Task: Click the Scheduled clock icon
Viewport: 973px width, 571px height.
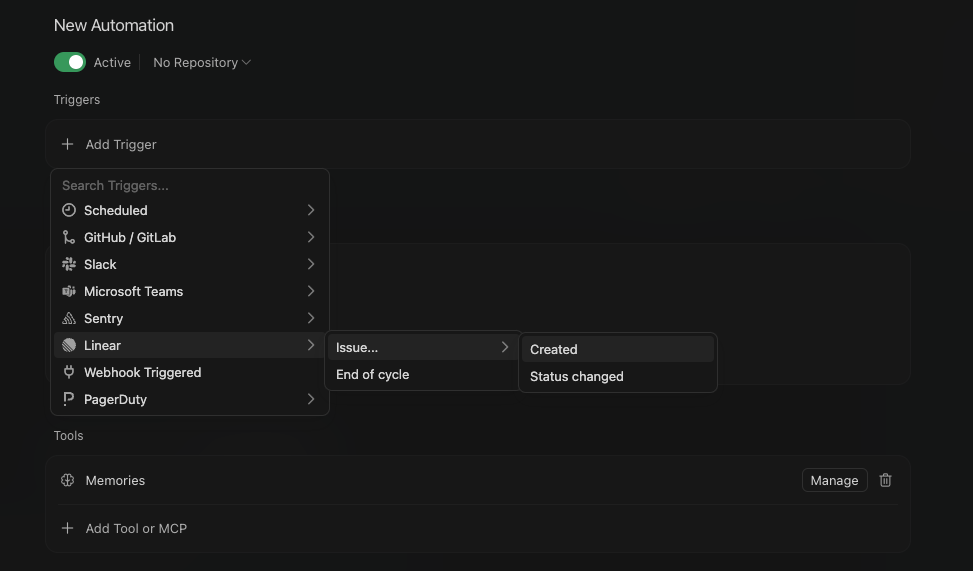Action: pos(69,210)
